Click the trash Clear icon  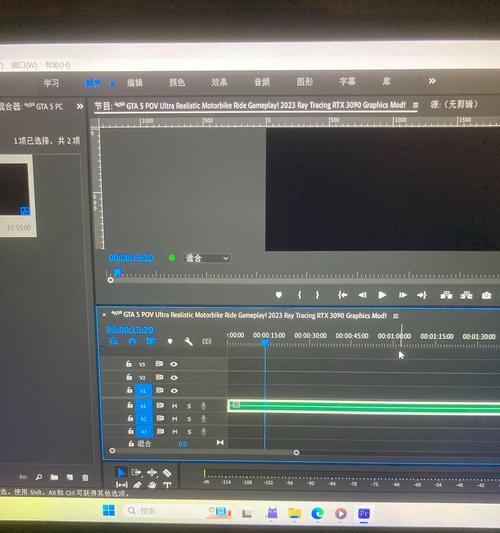click(85, 477)
